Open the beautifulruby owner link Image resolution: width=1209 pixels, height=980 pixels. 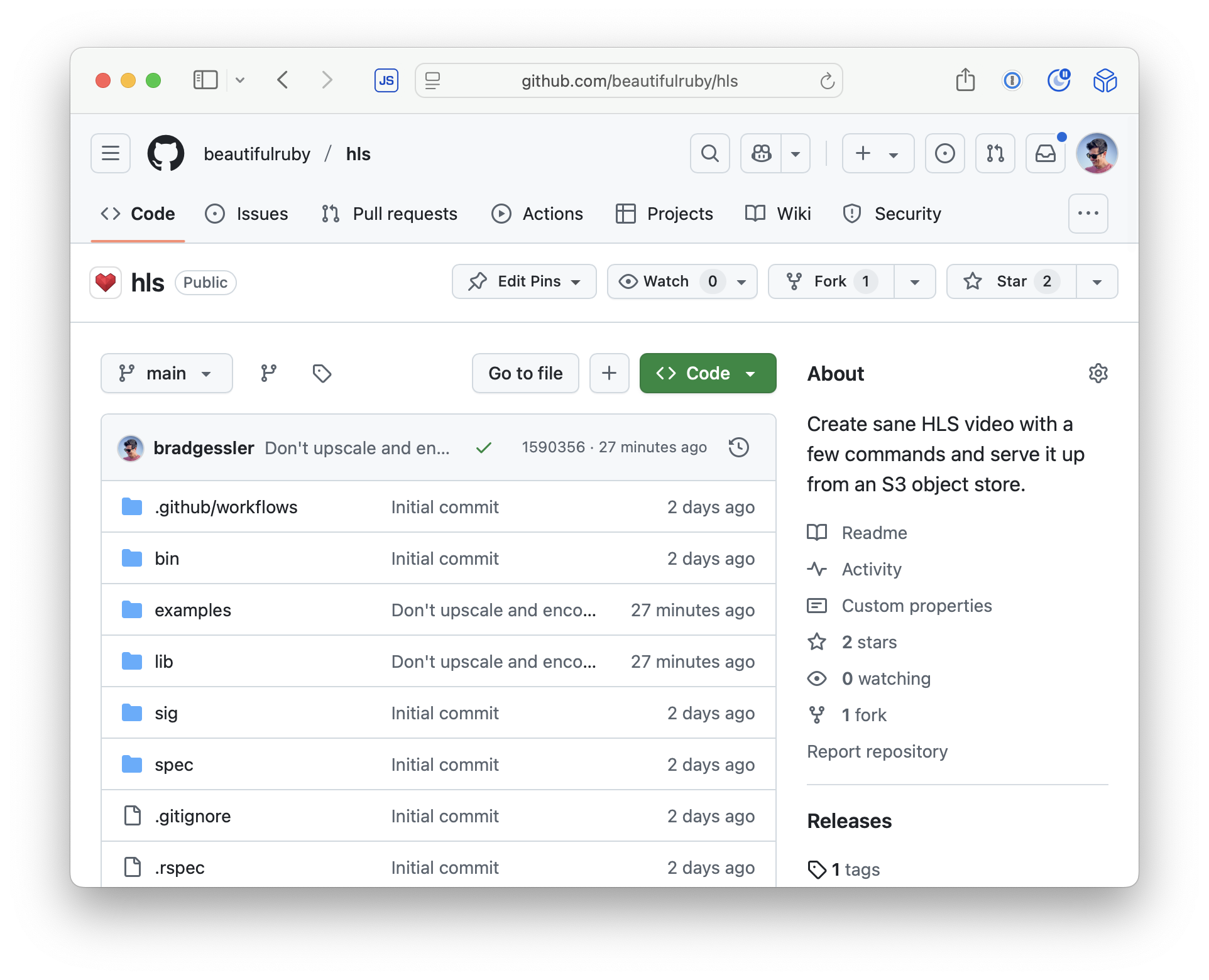click(x=257, y=154)
